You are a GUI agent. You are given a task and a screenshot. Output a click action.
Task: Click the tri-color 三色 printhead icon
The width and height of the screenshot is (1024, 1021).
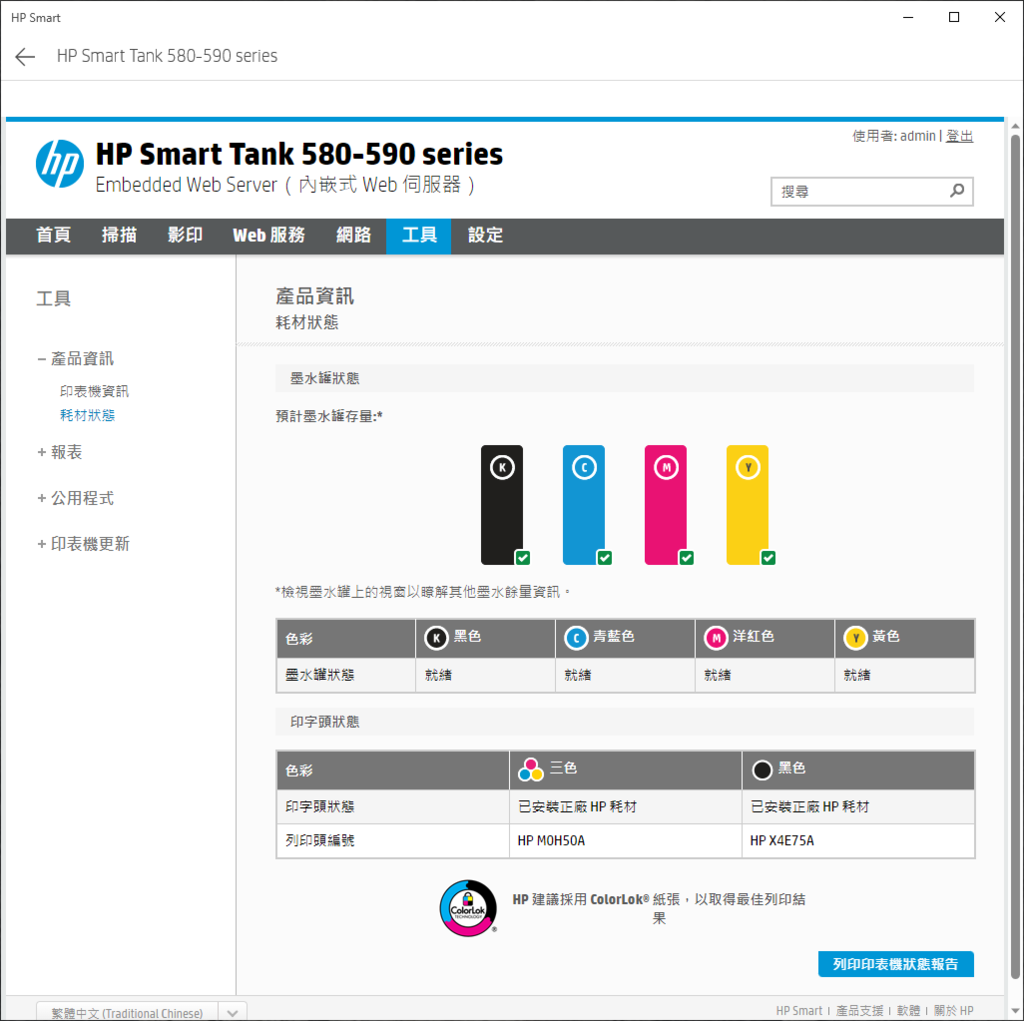pos(530,770)
